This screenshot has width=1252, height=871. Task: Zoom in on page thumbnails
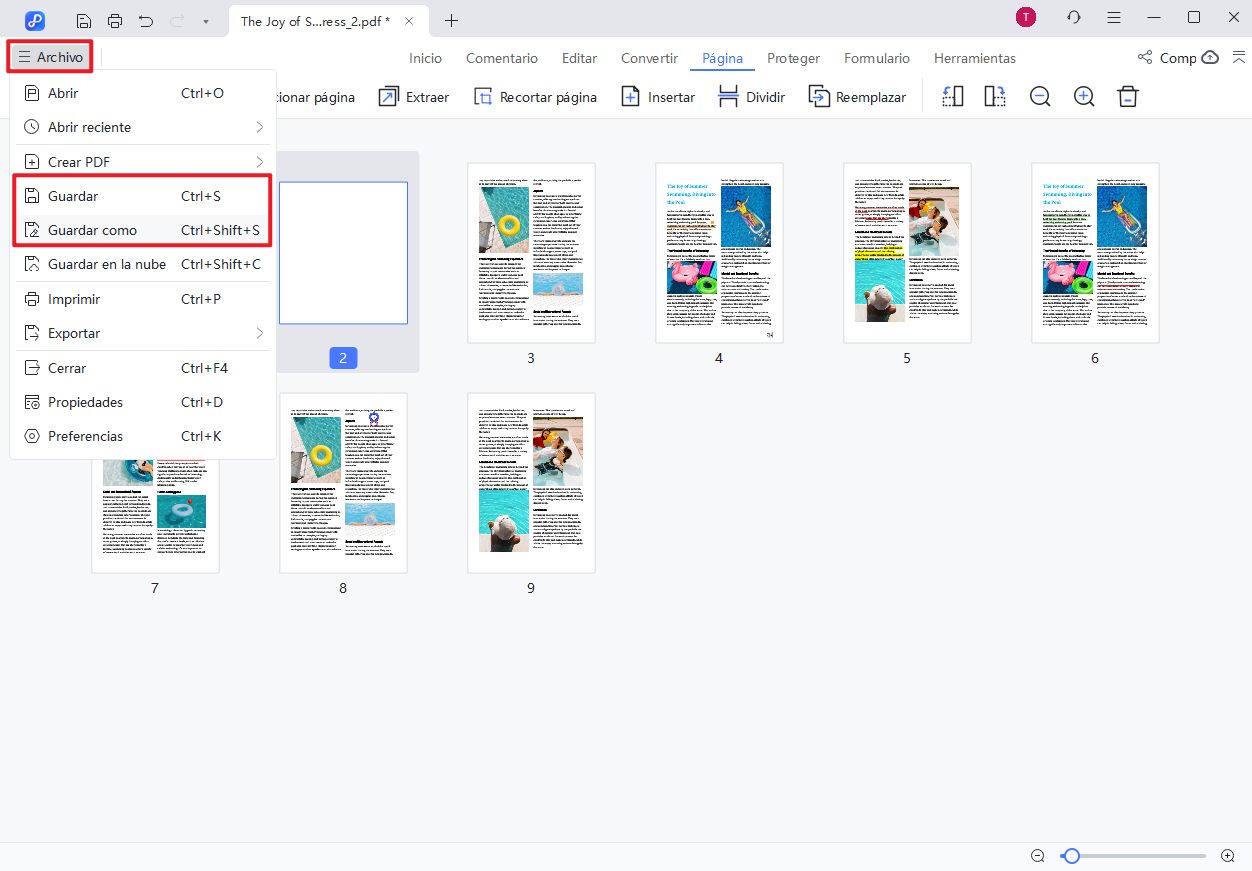1083,96
